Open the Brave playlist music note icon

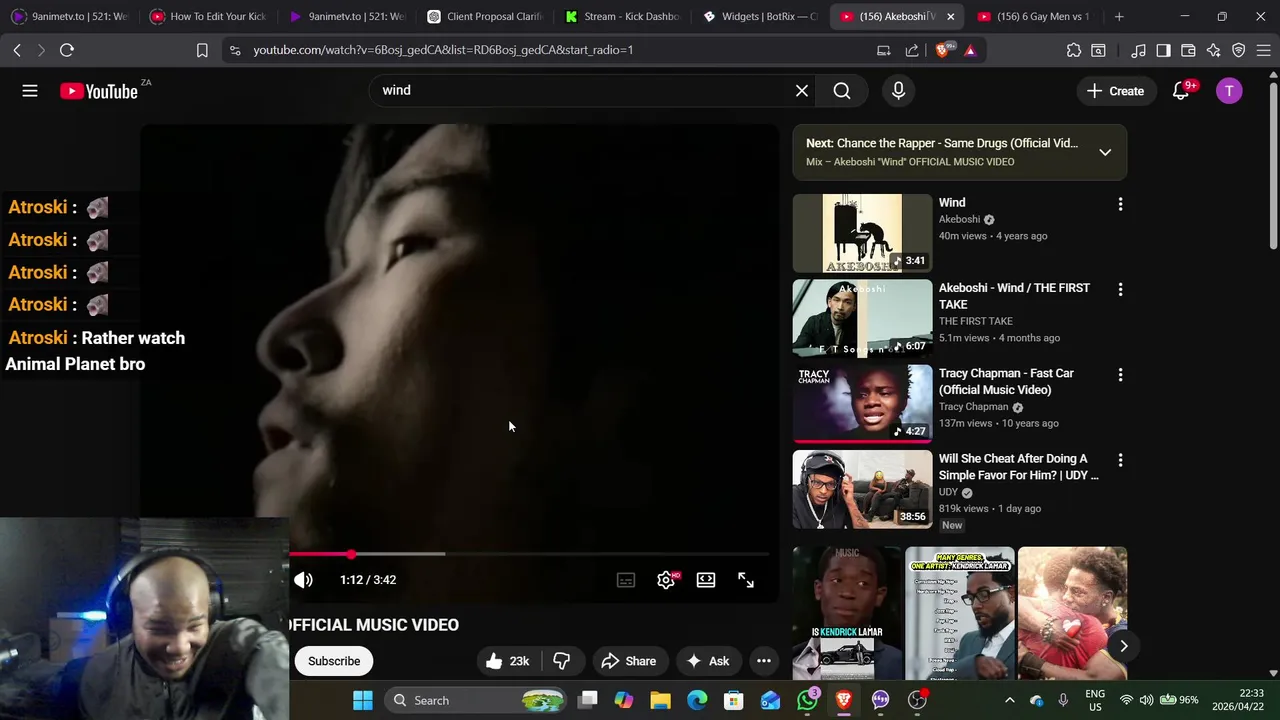point(1138,50)
